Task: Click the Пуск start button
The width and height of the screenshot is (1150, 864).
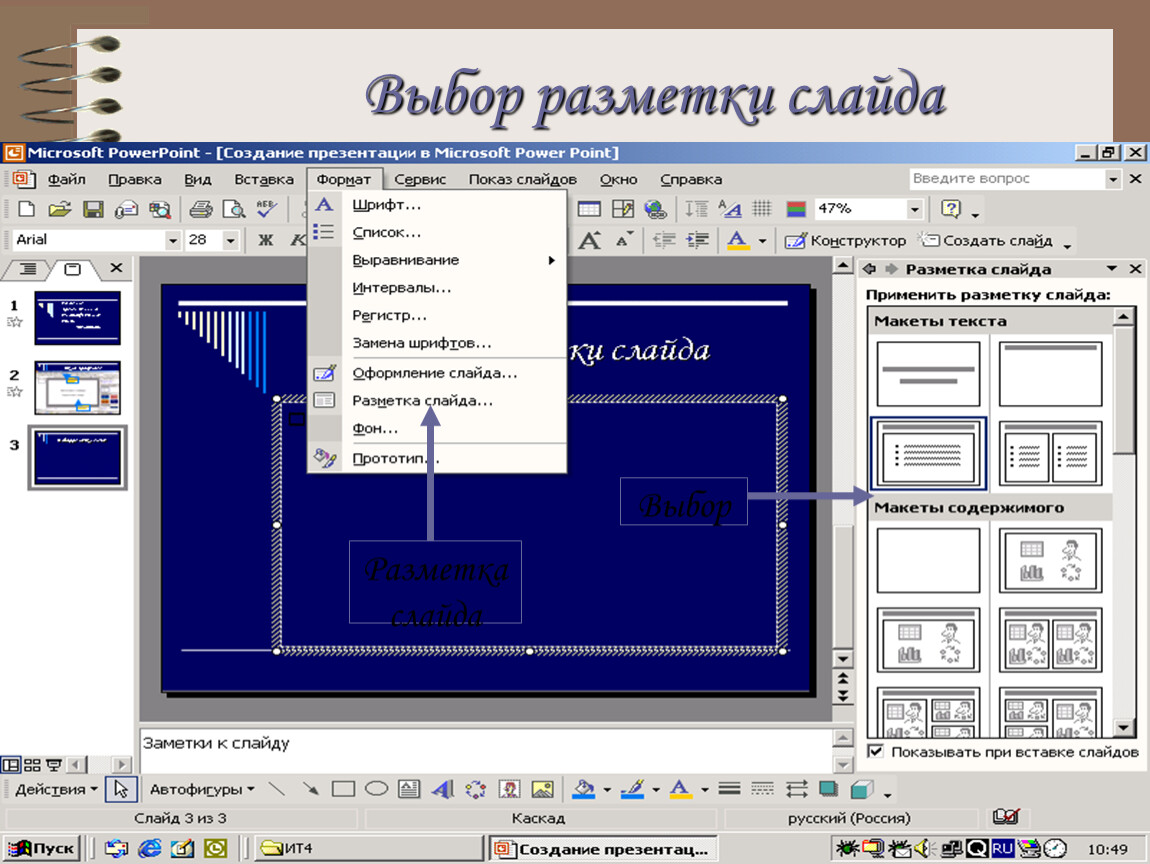Action: click(x=42, y=849)
